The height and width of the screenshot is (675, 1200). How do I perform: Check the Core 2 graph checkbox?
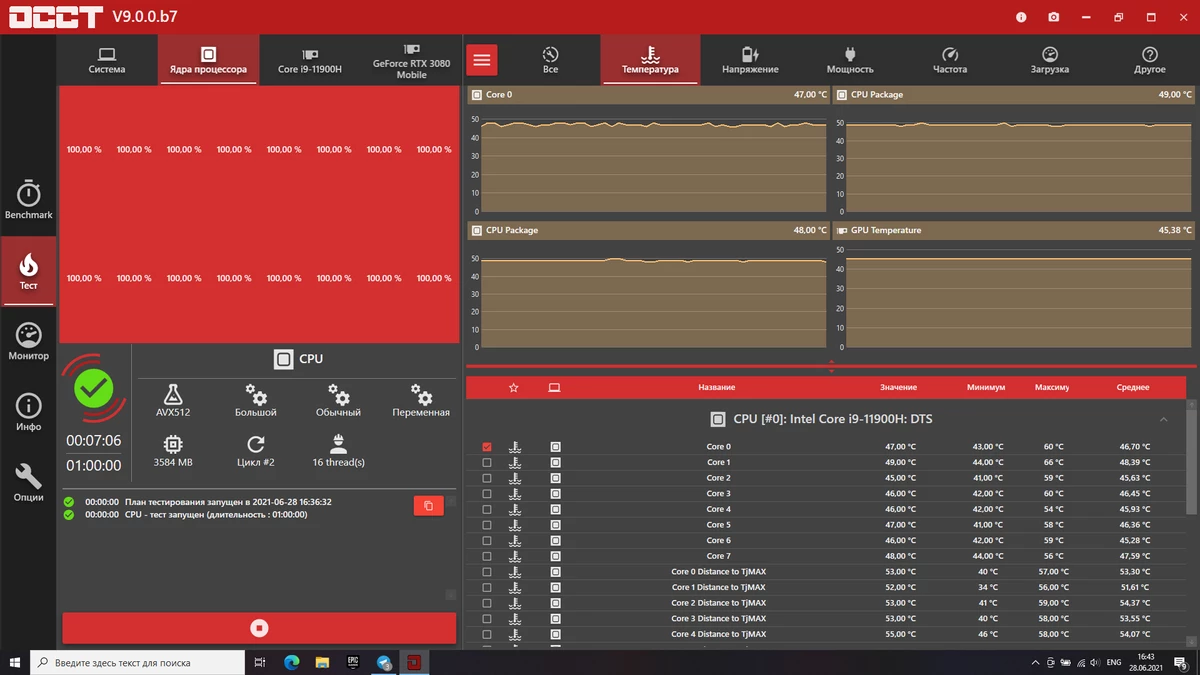pyautogui.click(x=487, y=478)
